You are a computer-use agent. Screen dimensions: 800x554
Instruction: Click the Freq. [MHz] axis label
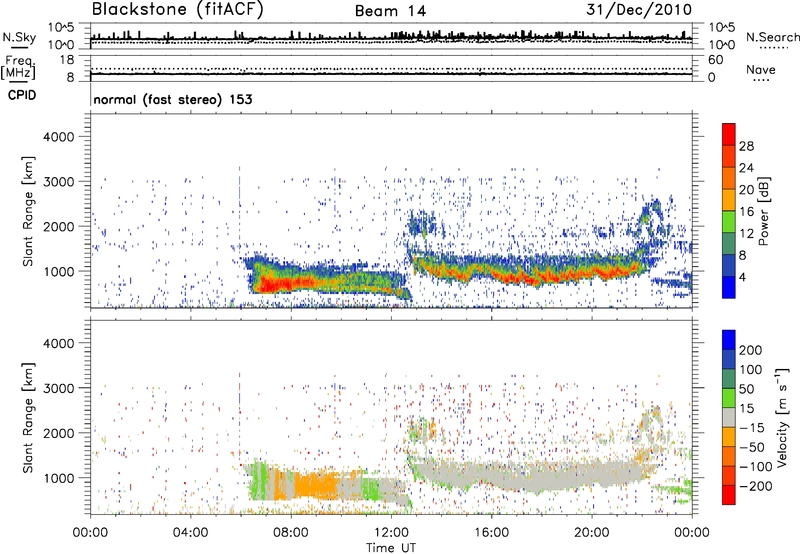coord(18,68)
